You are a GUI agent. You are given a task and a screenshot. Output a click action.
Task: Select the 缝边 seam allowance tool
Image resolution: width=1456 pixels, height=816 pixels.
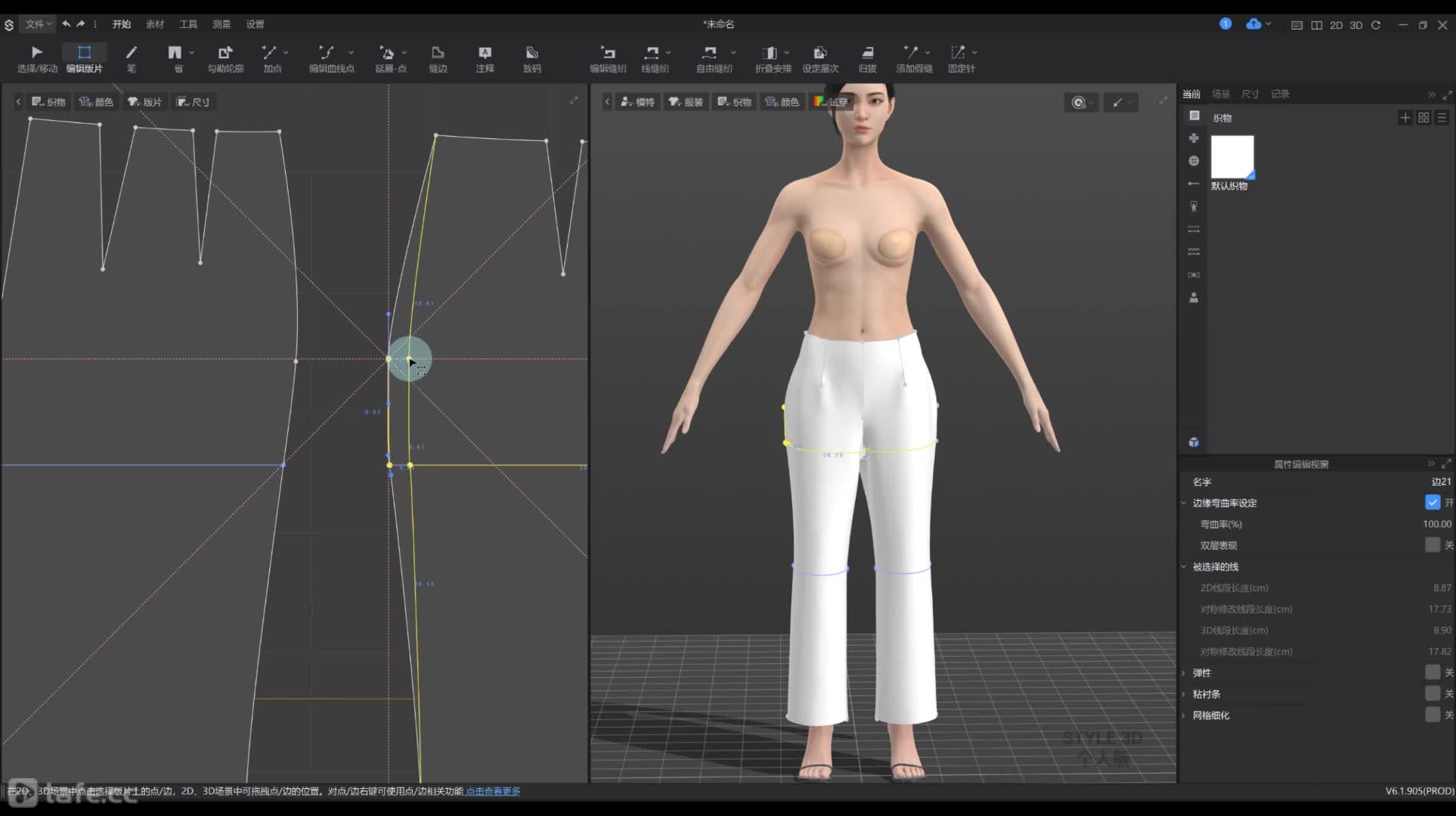point(438,58)
